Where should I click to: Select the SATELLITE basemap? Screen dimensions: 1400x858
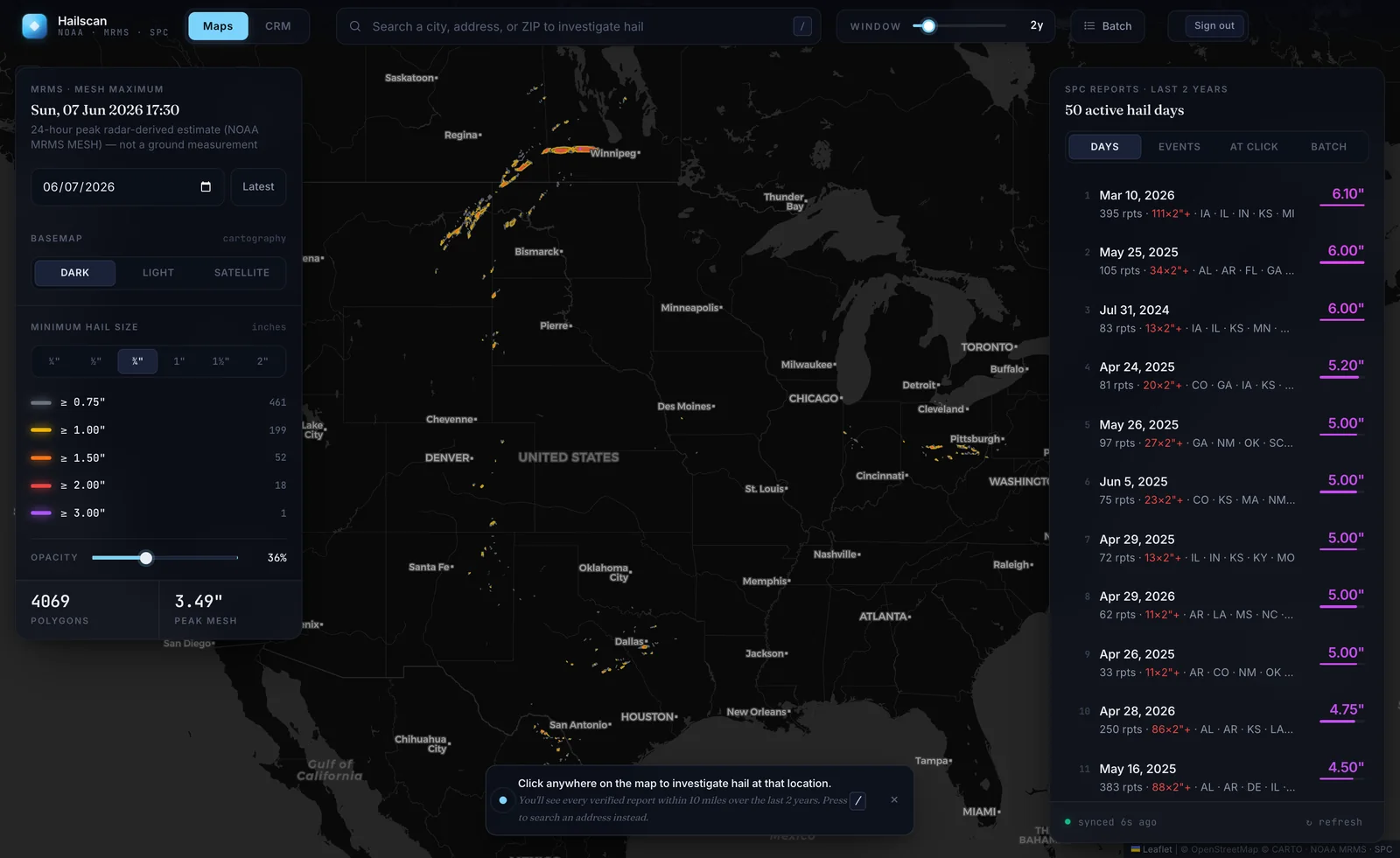pyautogui.click(x=241, y=273)
